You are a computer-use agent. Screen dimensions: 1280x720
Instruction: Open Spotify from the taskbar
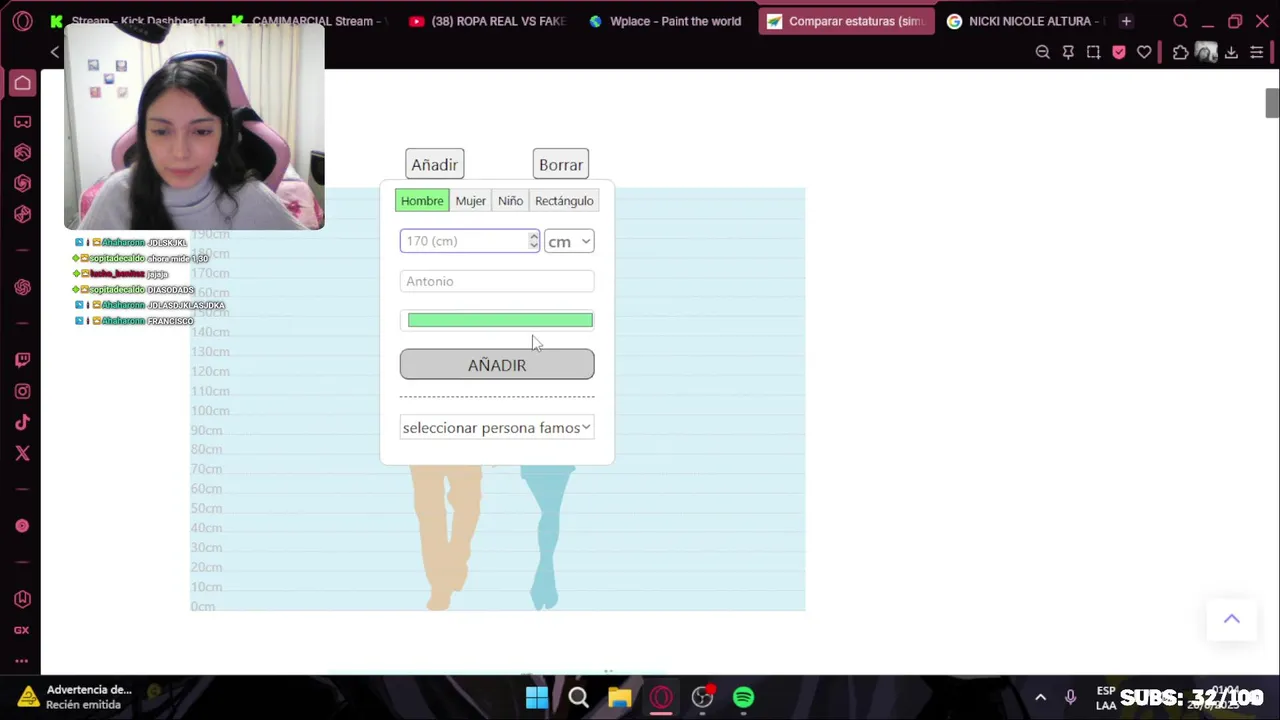click(x=743, y=697)
